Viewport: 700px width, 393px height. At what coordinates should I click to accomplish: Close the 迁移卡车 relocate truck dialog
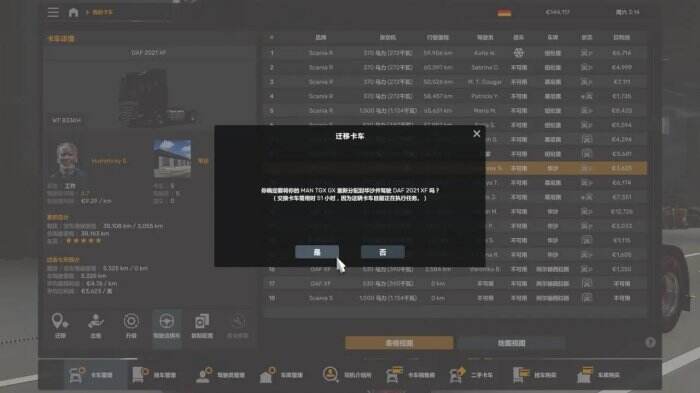pos(477,134)
